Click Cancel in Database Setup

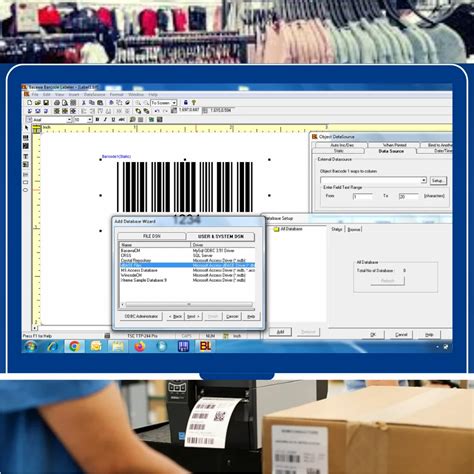[401, 334]
